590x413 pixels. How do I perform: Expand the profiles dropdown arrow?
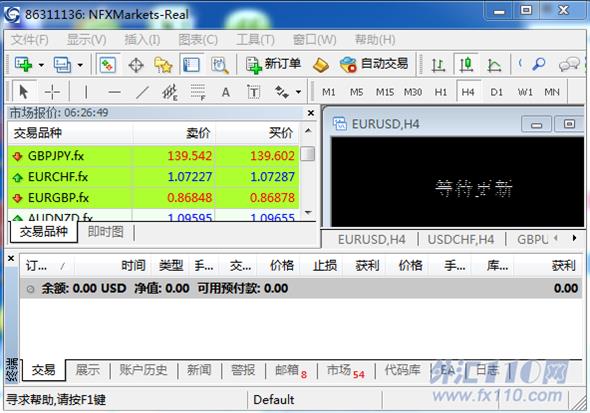pos(80,65)
